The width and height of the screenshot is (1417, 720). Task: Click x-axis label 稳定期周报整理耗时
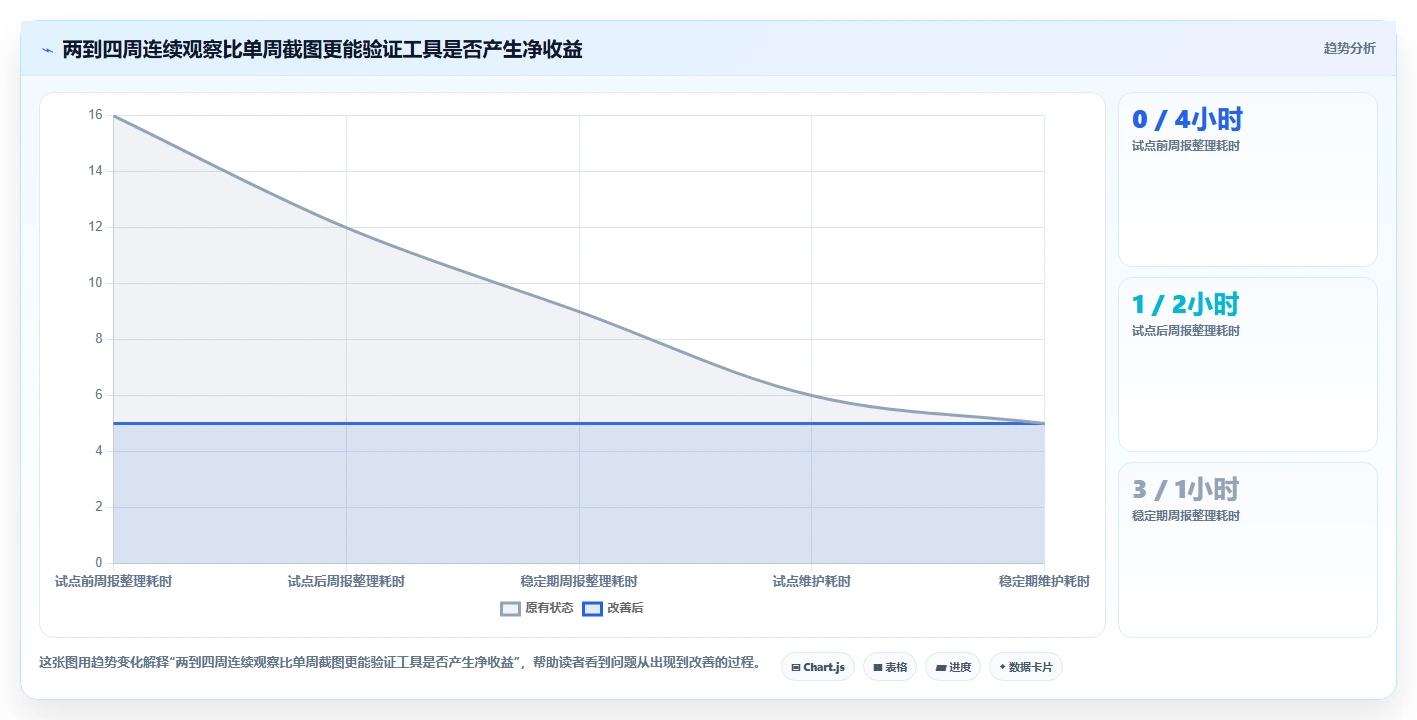(579, 581)
